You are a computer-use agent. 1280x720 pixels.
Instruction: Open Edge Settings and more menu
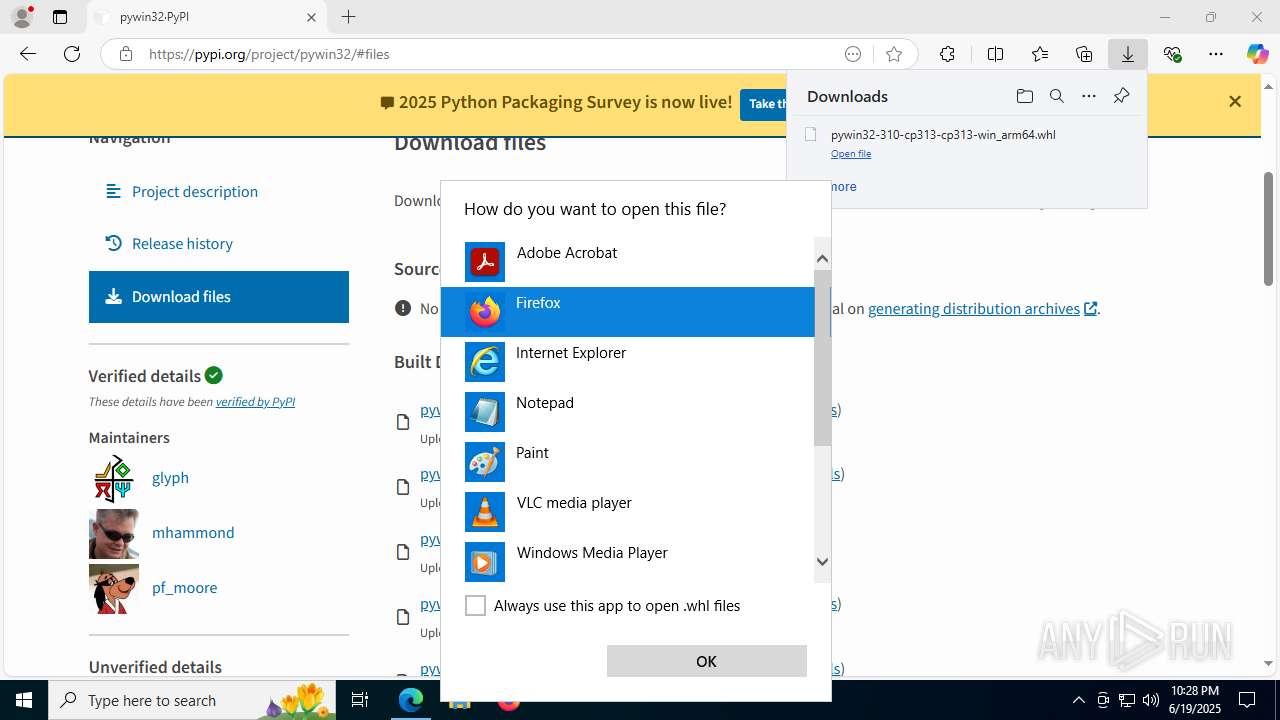[1216, 54]
